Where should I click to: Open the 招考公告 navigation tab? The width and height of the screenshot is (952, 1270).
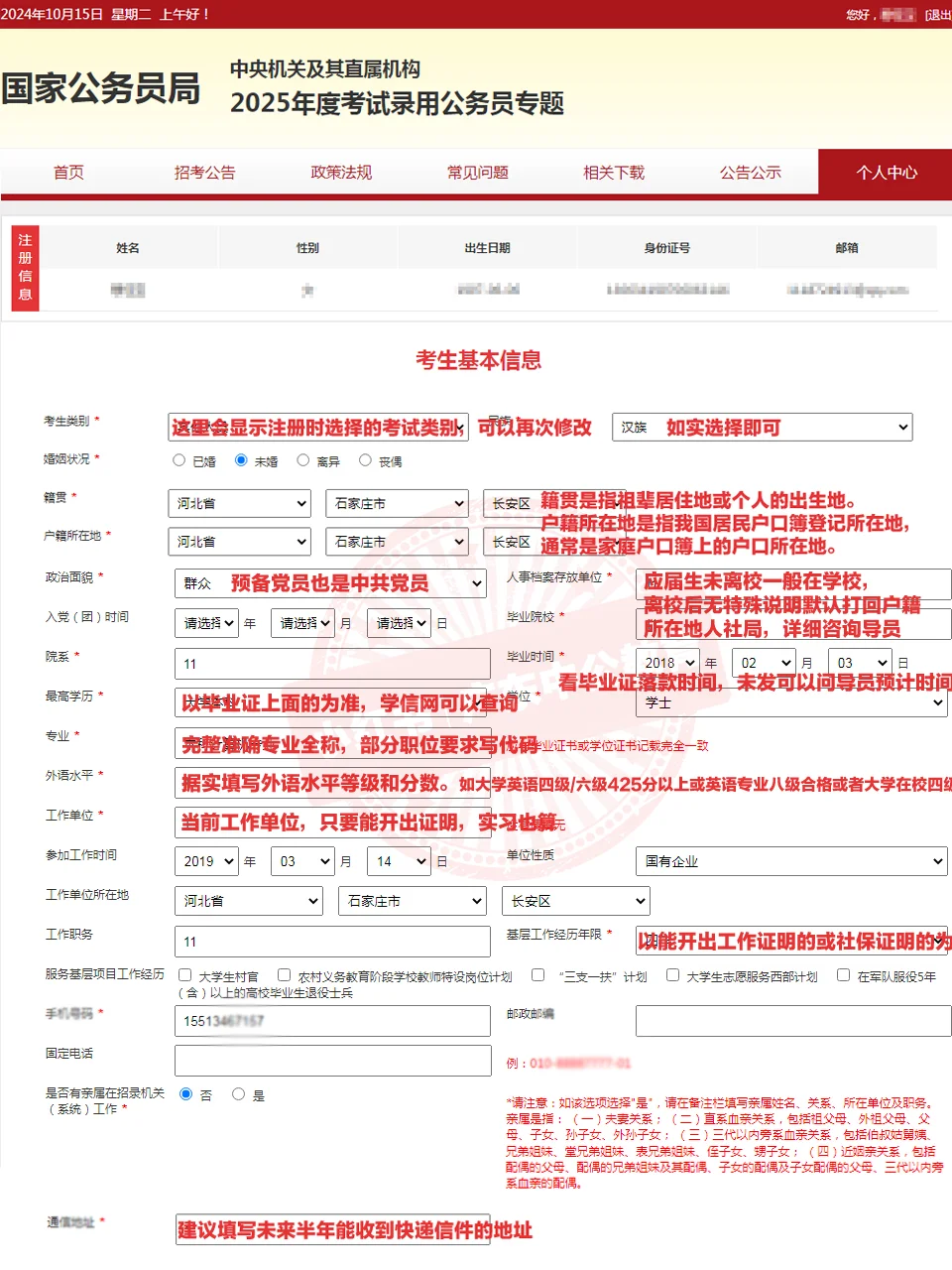[x=204, y=173]
